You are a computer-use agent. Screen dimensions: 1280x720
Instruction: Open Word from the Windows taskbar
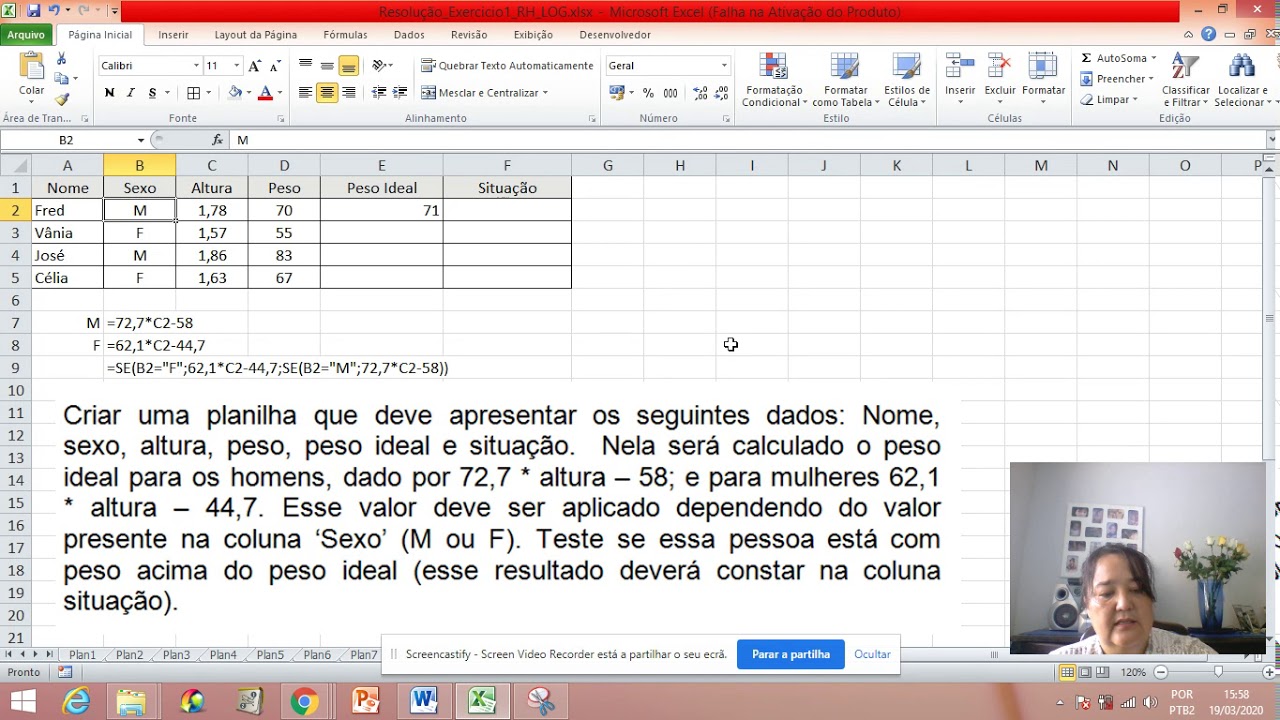[x=424, y=701]
